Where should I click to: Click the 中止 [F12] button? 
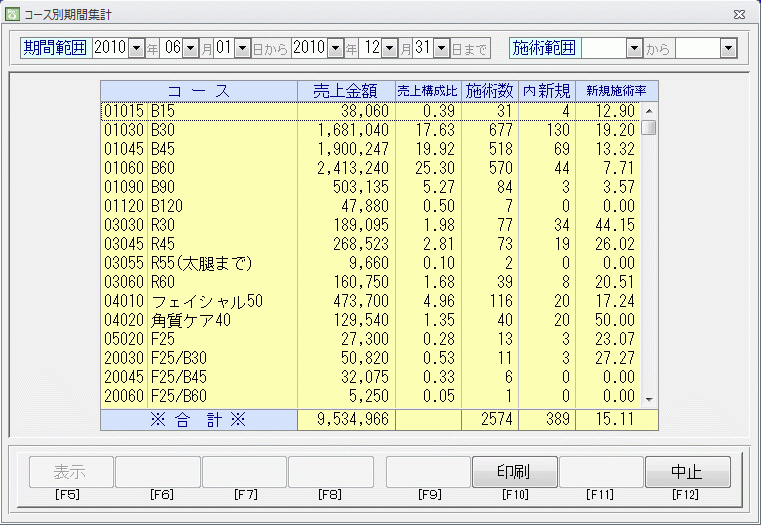[x=687, y=472]
